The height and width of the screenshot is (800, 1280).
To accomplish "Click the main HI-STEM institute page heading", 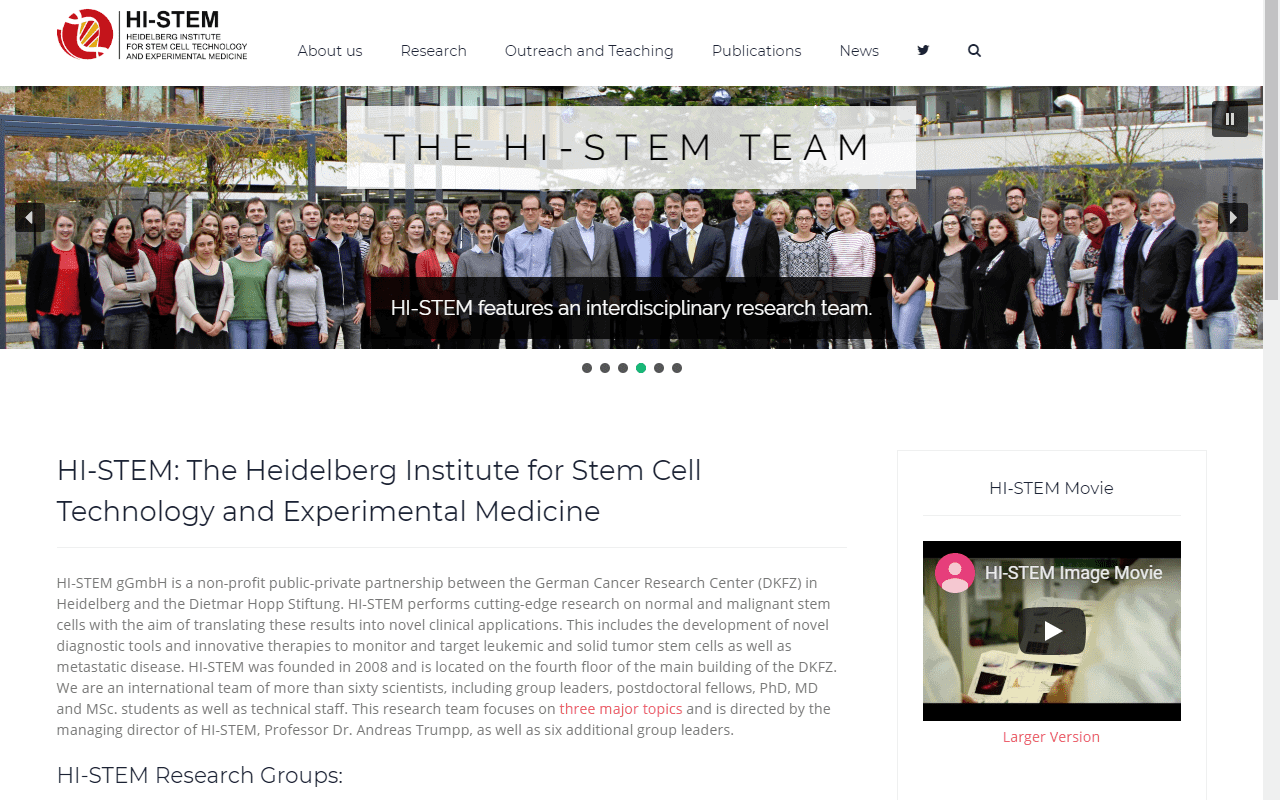I will pos(379,490).
